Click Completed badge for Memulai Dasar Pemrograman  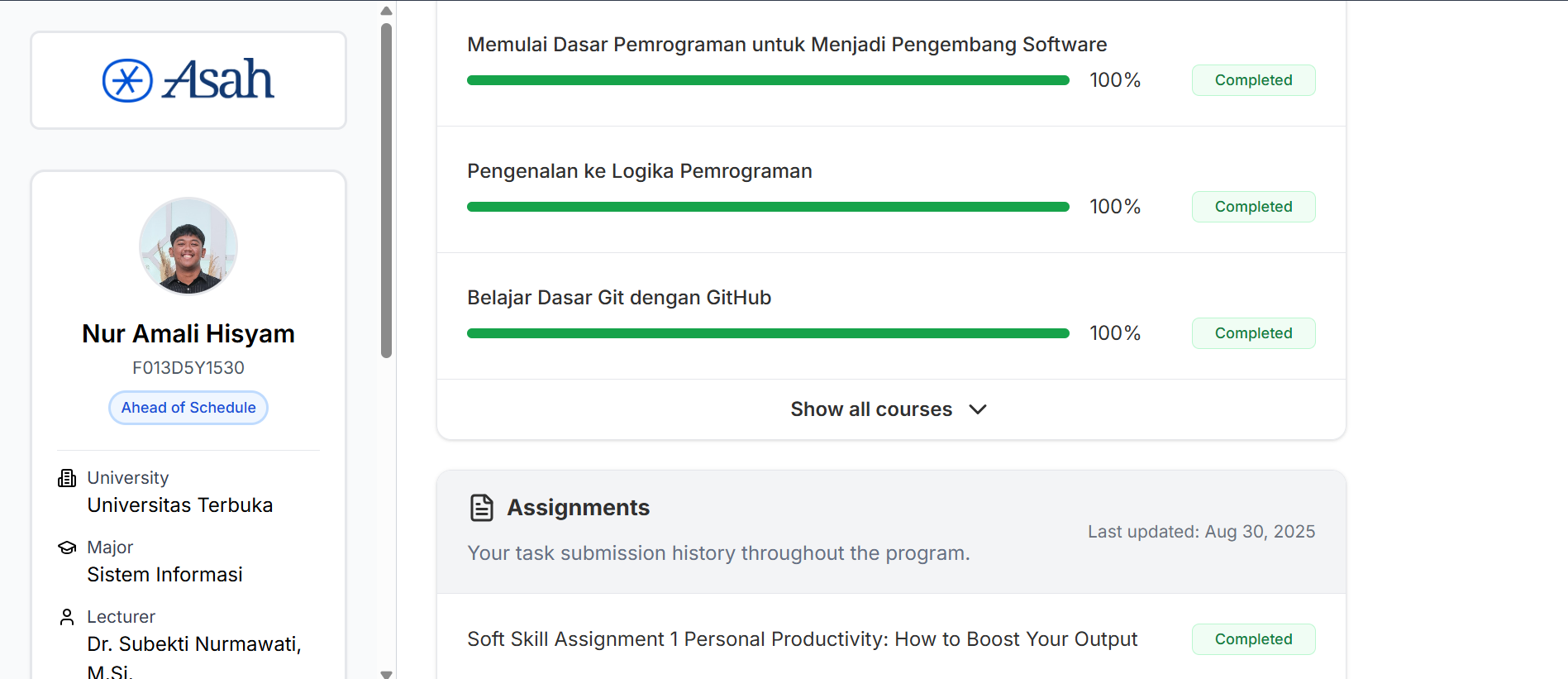pyautogui.click(x=1253, y=80)
